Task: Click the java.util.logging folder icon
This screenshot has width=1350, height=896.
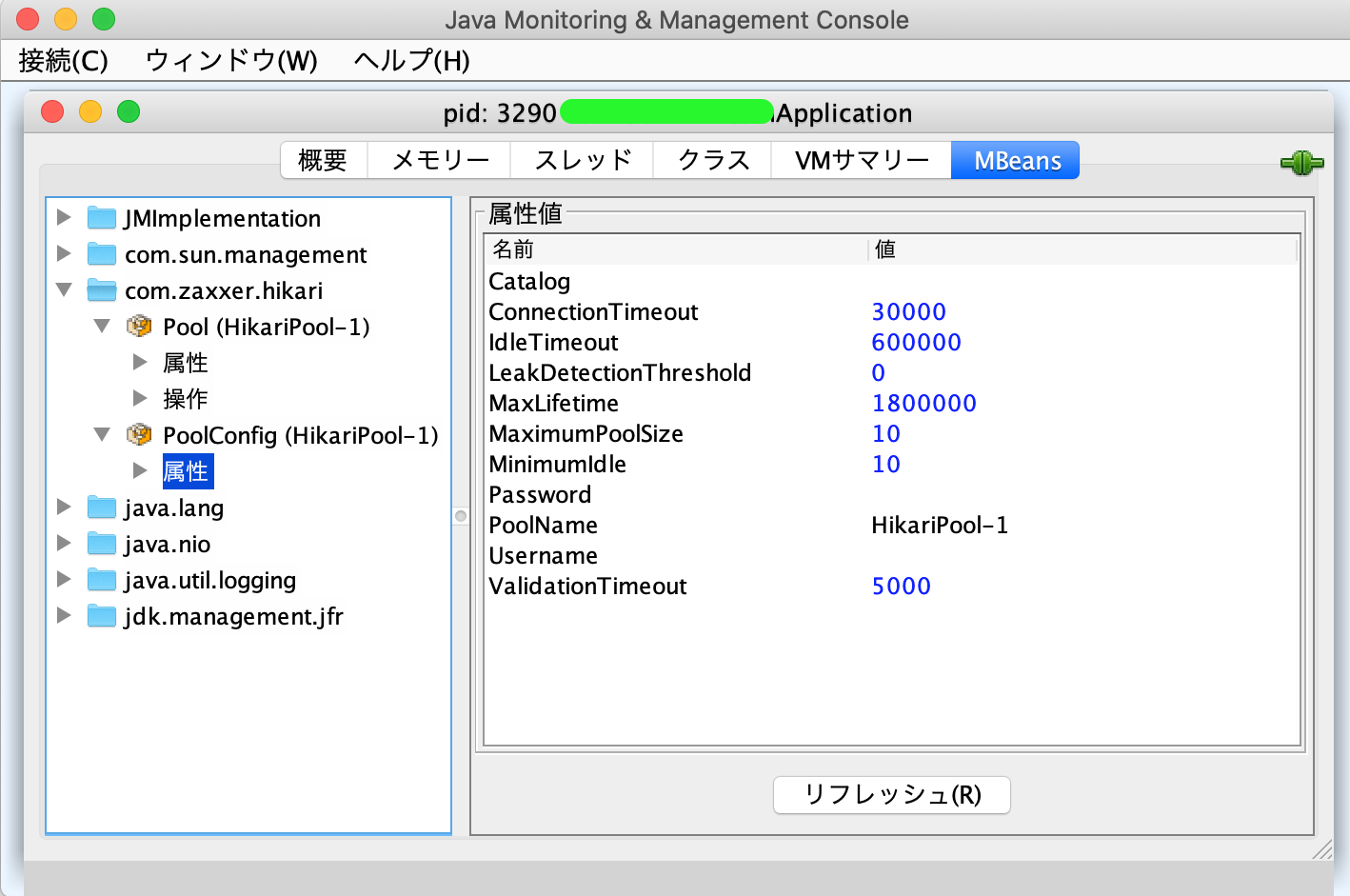Action: click(x=101, y=580)
